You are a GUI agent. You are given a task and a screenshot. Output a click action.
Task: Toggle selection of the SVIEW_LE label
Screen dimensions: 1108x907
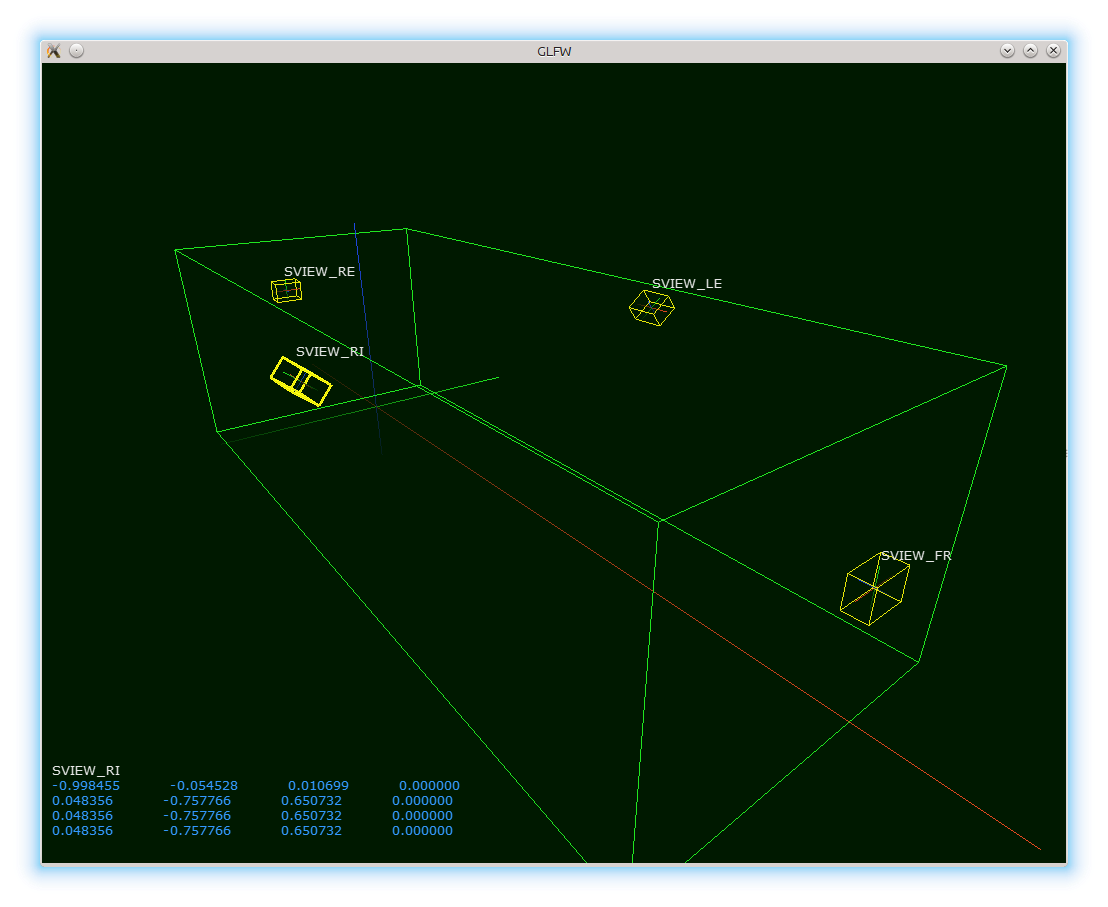click(x=686, y=284)
